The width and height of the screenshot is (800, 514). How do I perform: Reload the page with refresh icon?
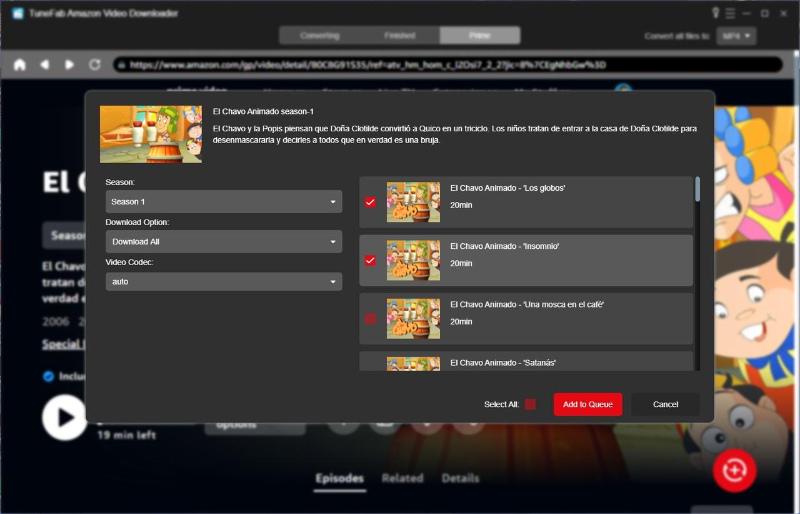pyautogui.click(x=95, y=64)
